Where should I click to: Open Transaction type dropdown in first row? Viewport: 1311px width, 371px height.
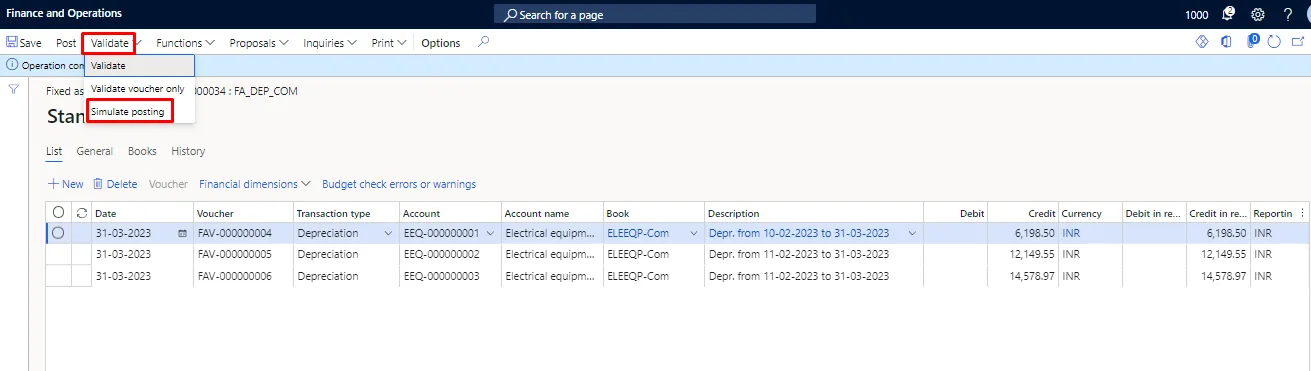coord(388,233)
